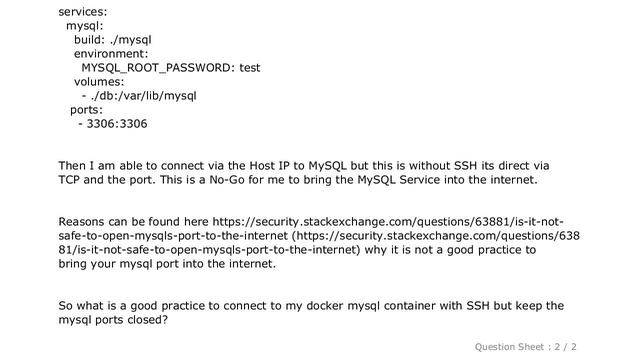Click the '3306:3306' port mapping
This screenshot has width=640, height=360.
117,124
